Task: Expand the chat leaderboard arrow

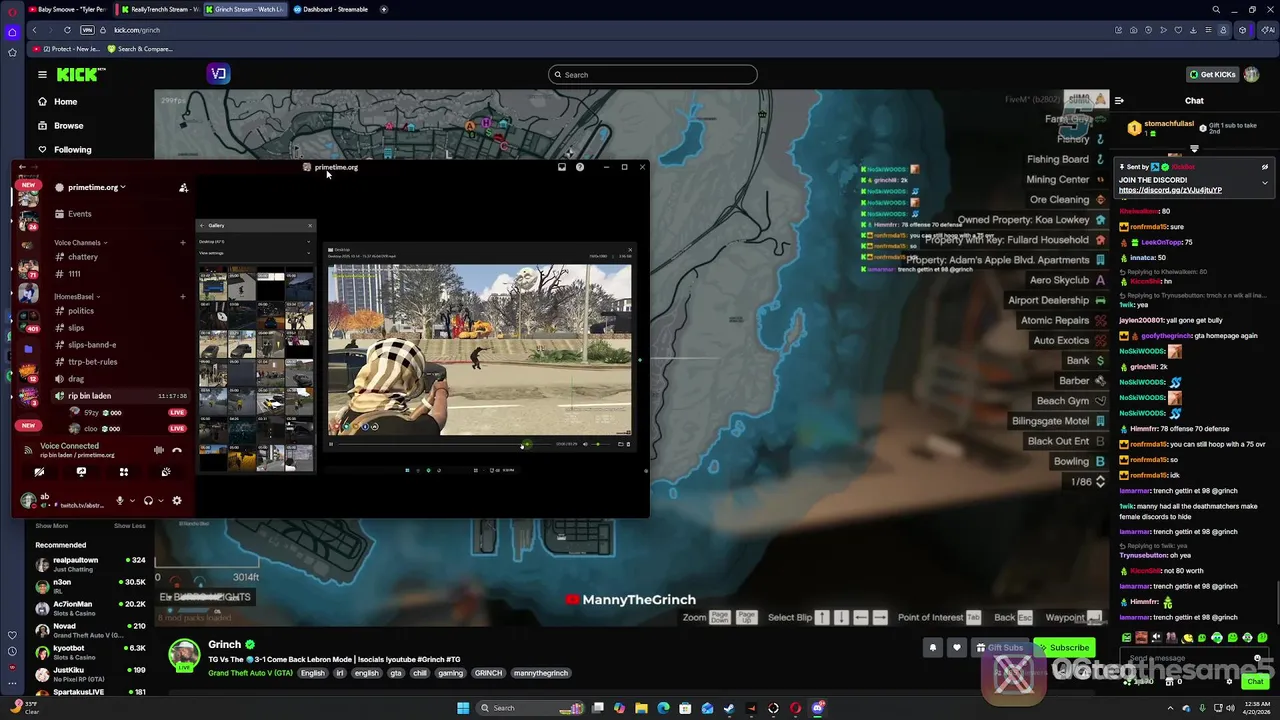Action: click(x=1194, y=149)
